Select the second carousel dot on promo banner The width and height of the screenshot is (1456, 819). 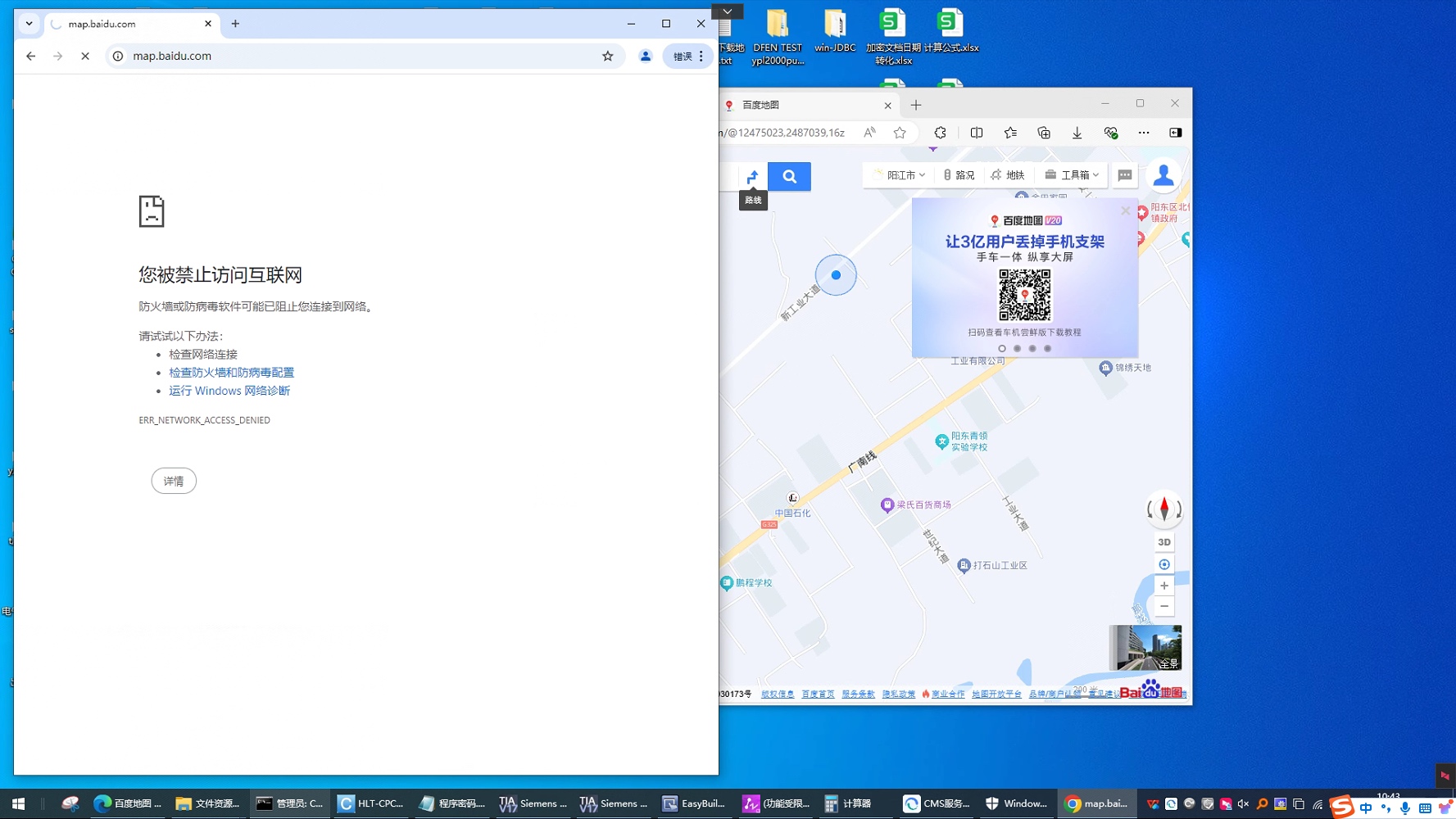(x=1018, y=348)
